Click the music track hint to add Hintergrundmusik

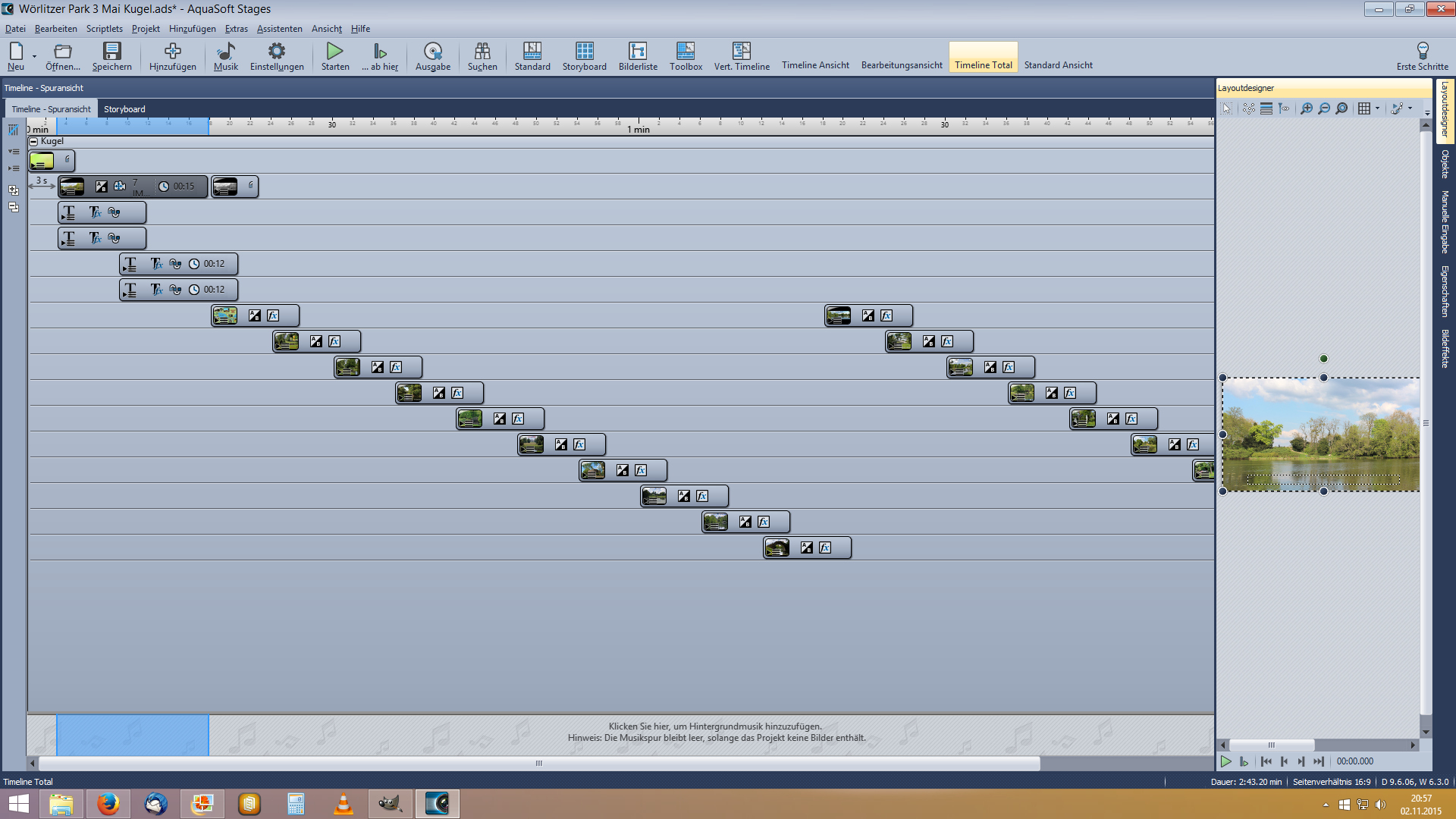[715, 732]
